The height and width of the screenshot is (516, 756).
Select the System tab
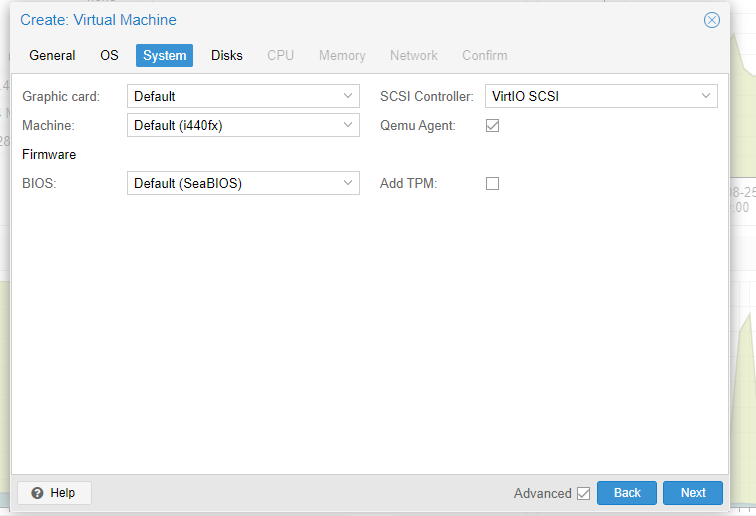click(x=164, y=56)
